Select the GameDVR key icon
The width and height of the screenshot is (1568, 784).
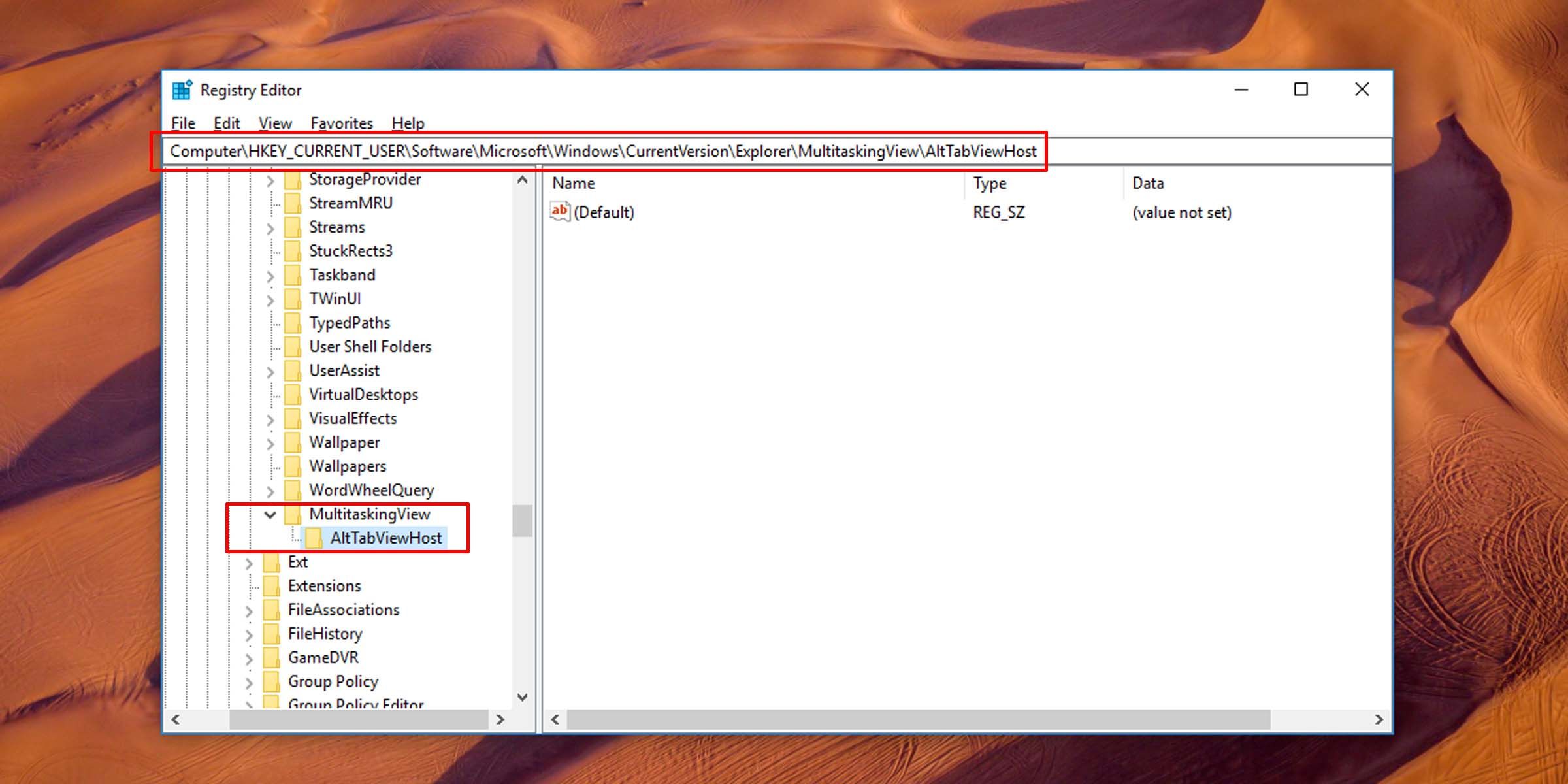click(x=271, y=657)
